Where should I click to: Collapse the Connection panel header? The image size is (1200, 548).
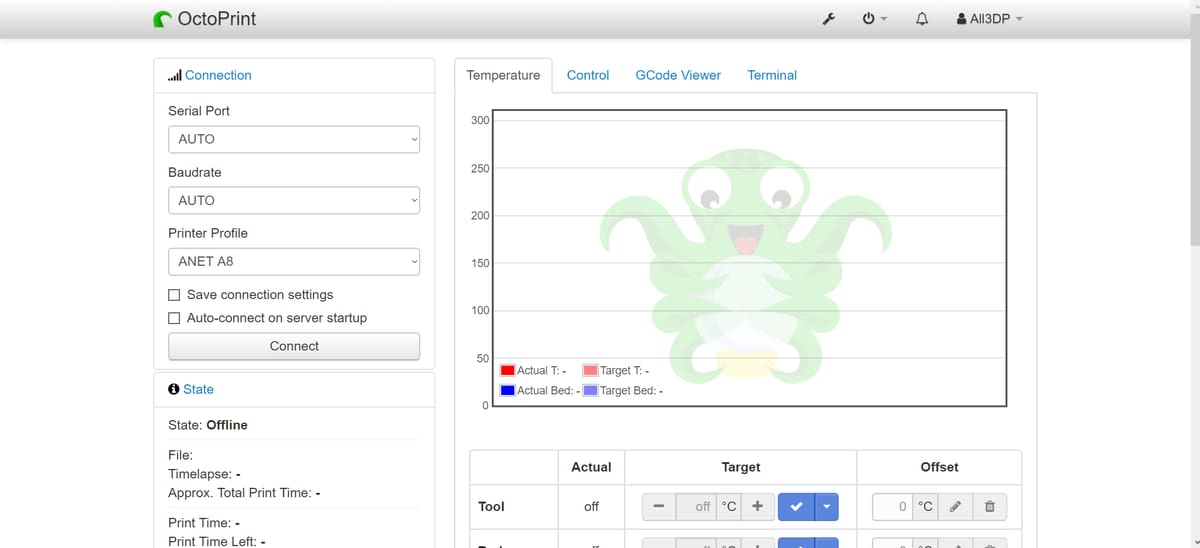pos(210,75)
